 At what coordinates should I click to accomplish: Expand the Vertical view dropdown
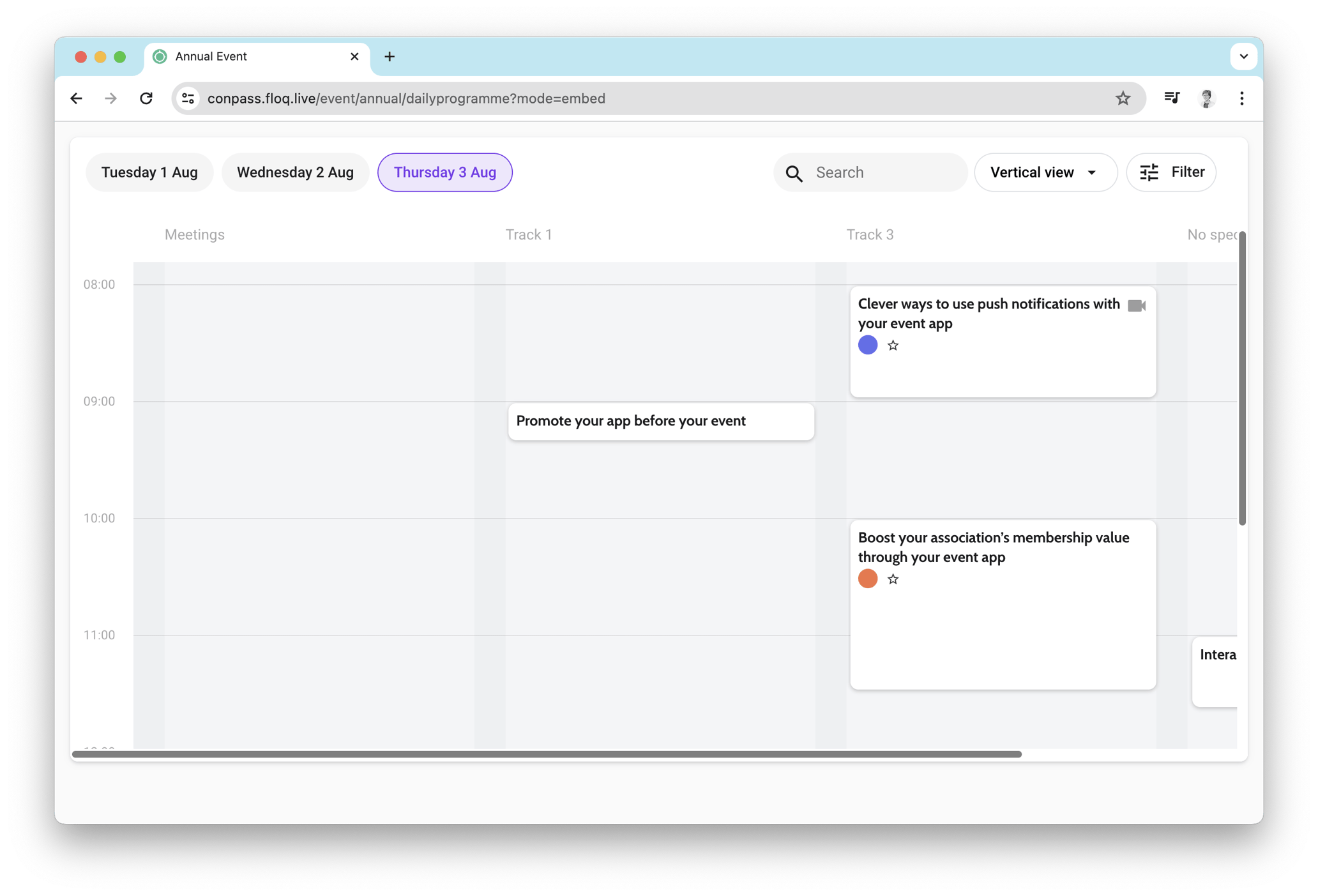[x=1045, y=172]
